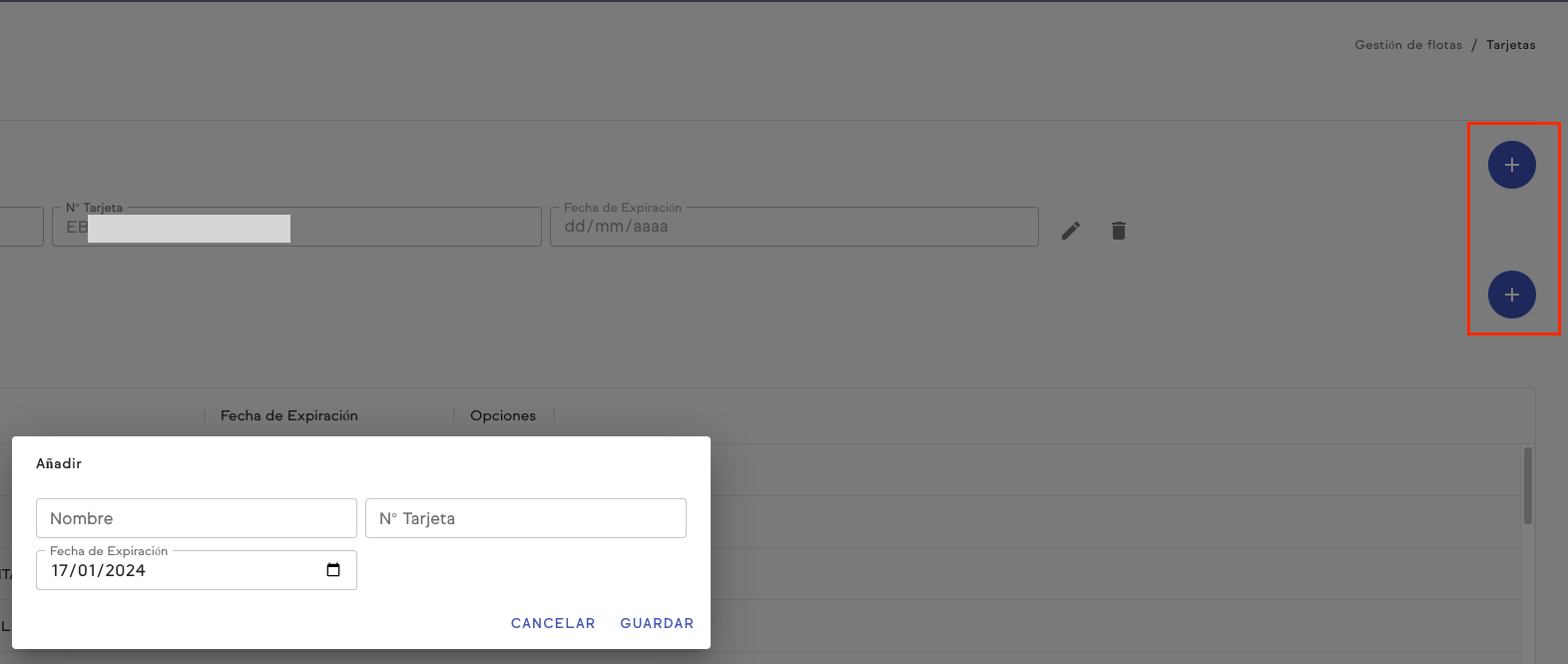The image size is (1568, 664).
Task: Click the table's vertical scrollbar thumb
Action: click(x=1527, y=485)
